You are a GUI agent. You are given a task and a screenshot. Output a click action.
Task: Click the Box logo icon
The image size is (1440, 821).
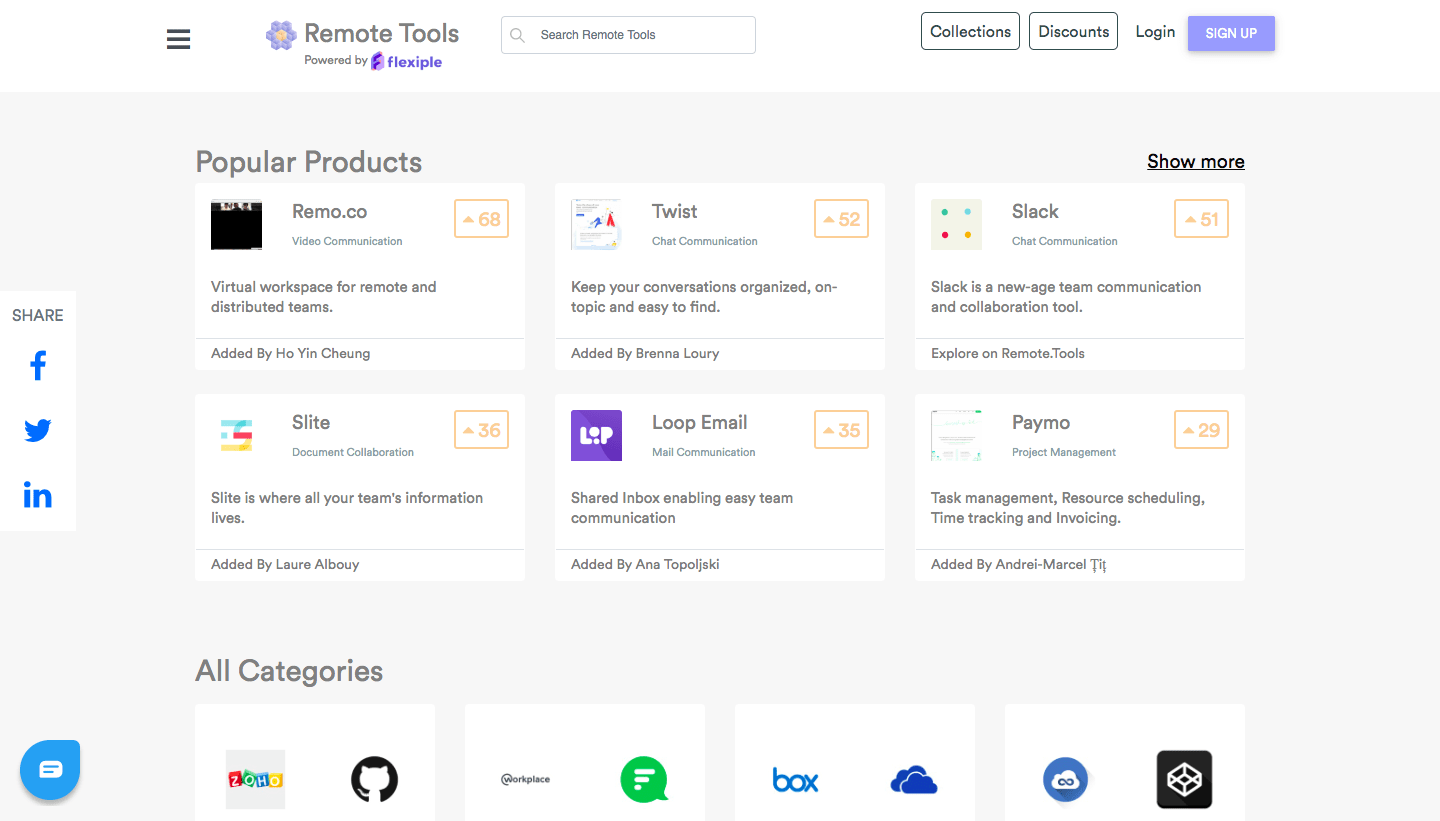click(795, 780)
